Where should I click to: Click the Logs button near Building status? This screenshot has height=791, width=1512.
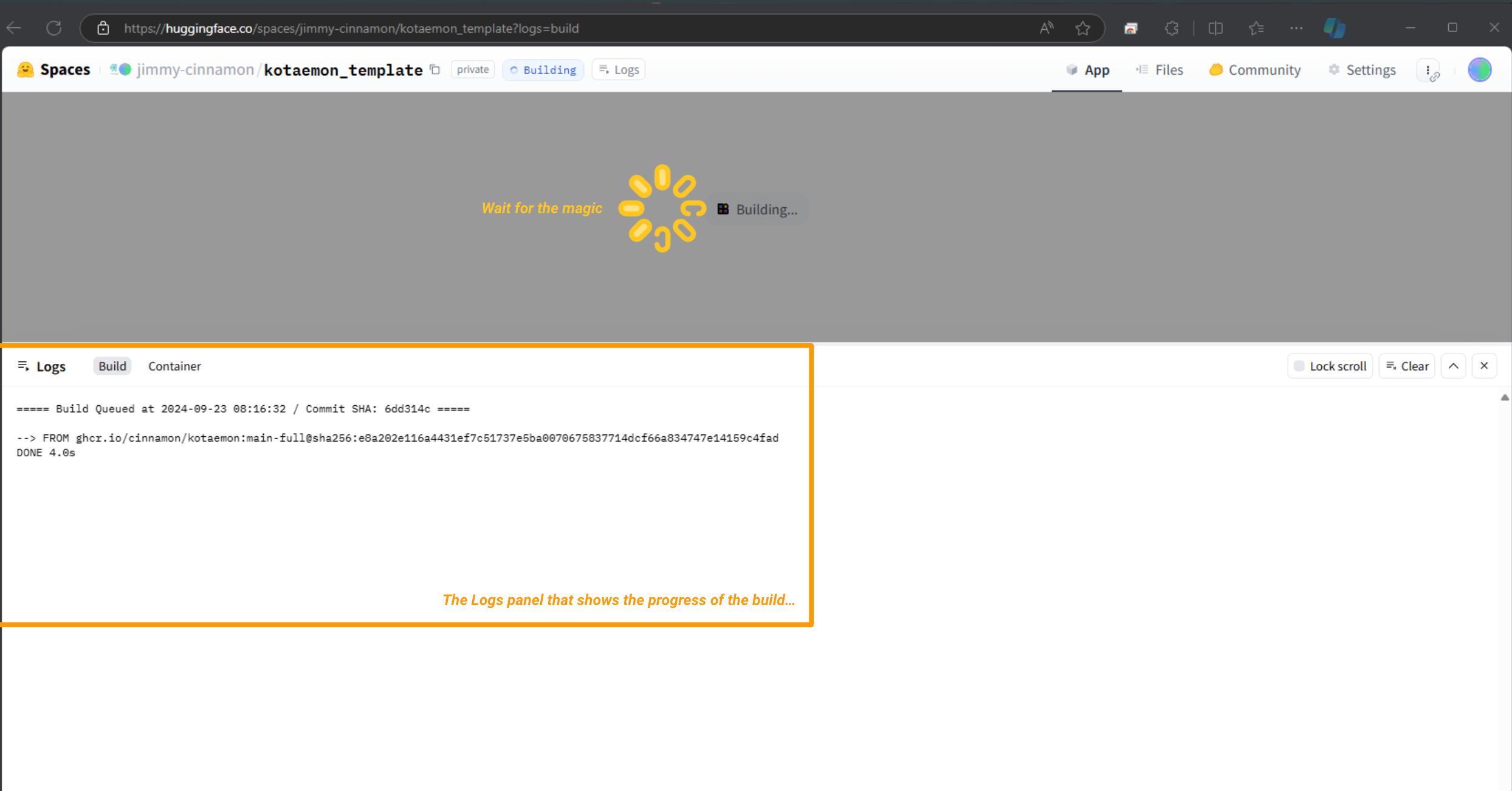coord(619,70)
